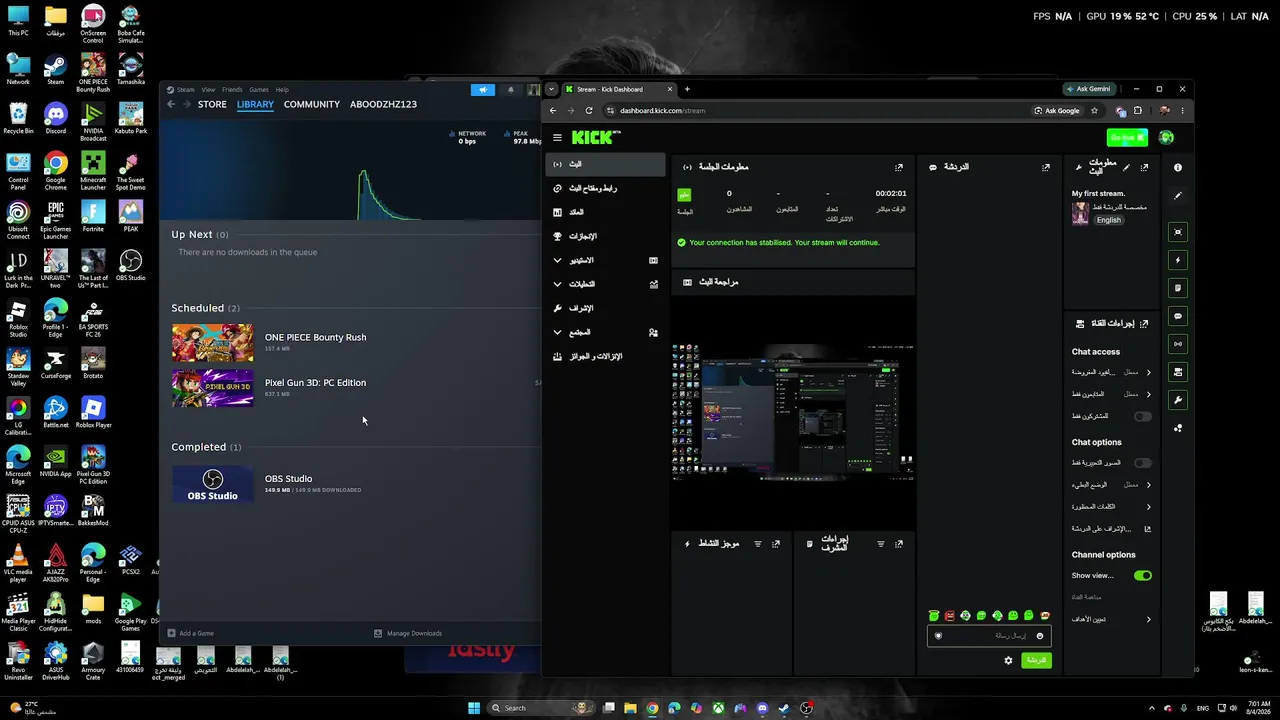
Task: Open the Steam COMMUNITY tab
Action: (x=312, y=104)
